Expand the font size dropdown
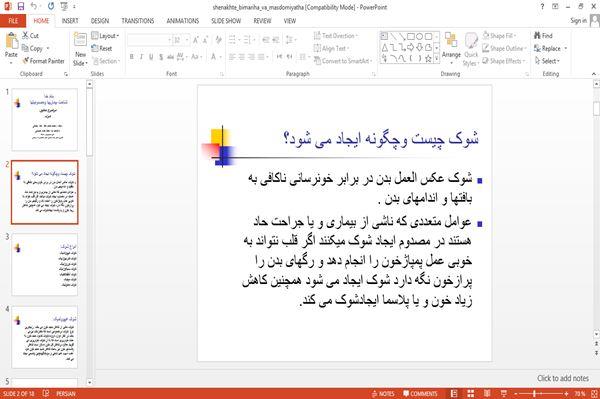 pos(187,40)
